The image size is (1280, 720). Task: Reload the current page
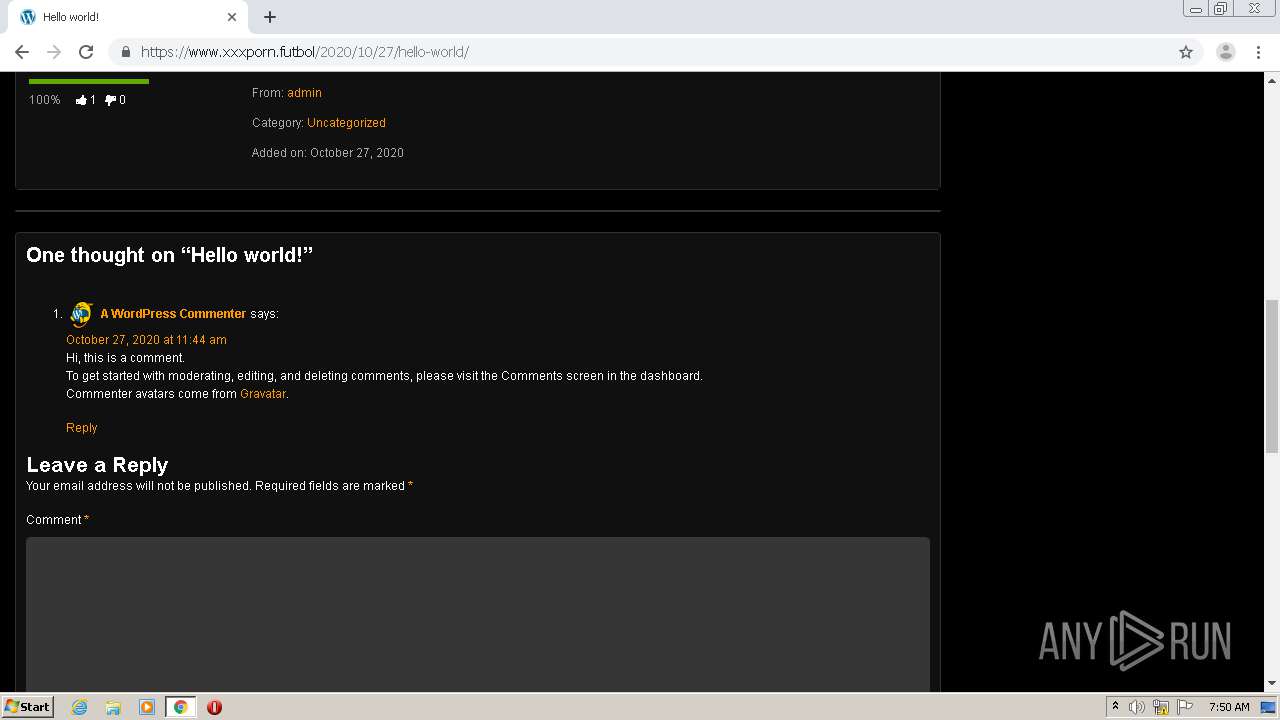coord(86,52)
